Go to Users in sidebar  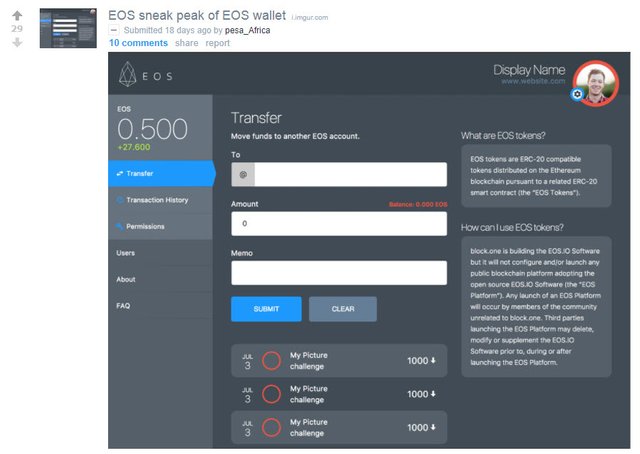point(160,253)
